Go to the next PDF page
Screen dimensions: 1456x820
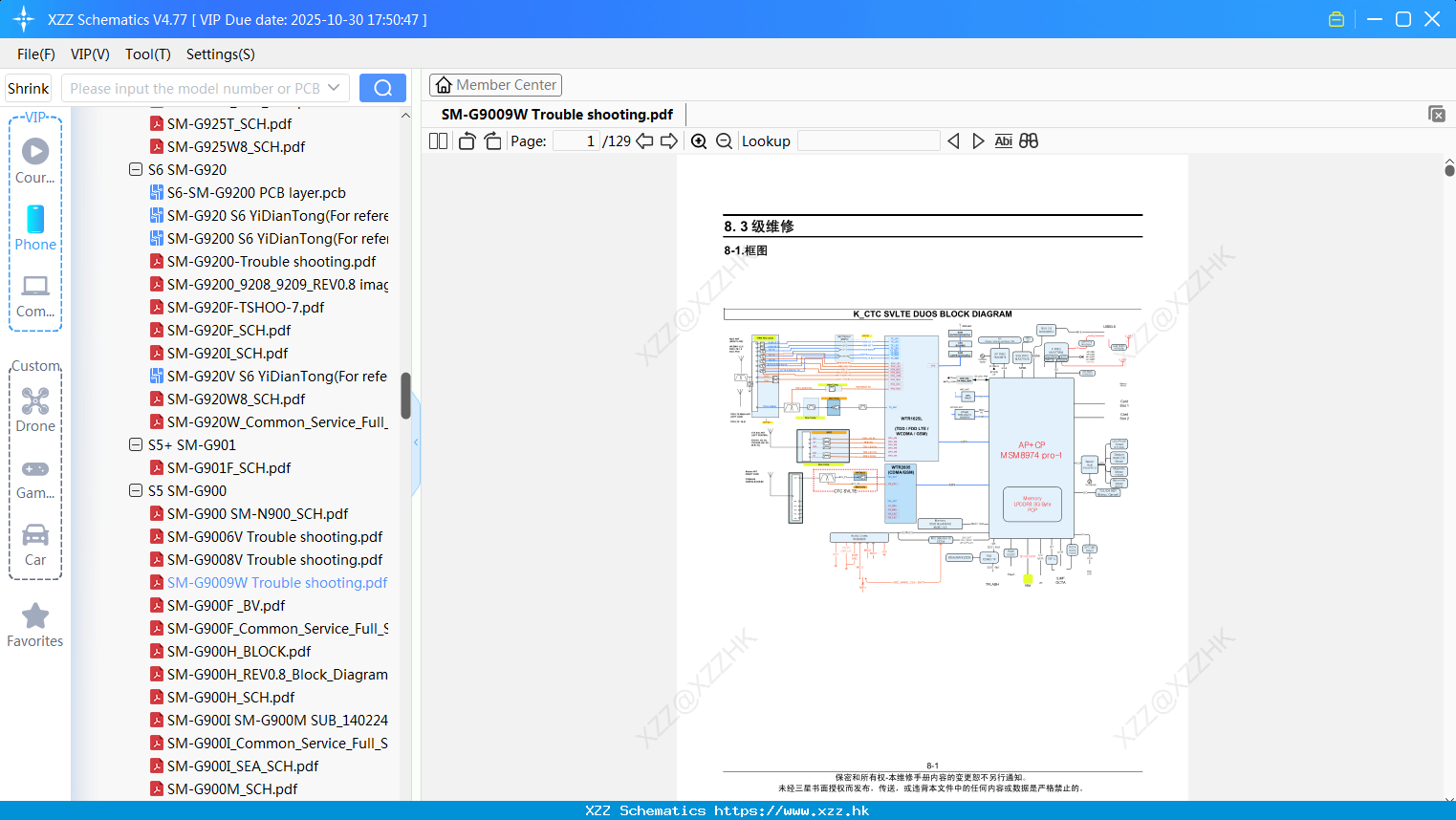pyautogui.click(x=669, y=140)
